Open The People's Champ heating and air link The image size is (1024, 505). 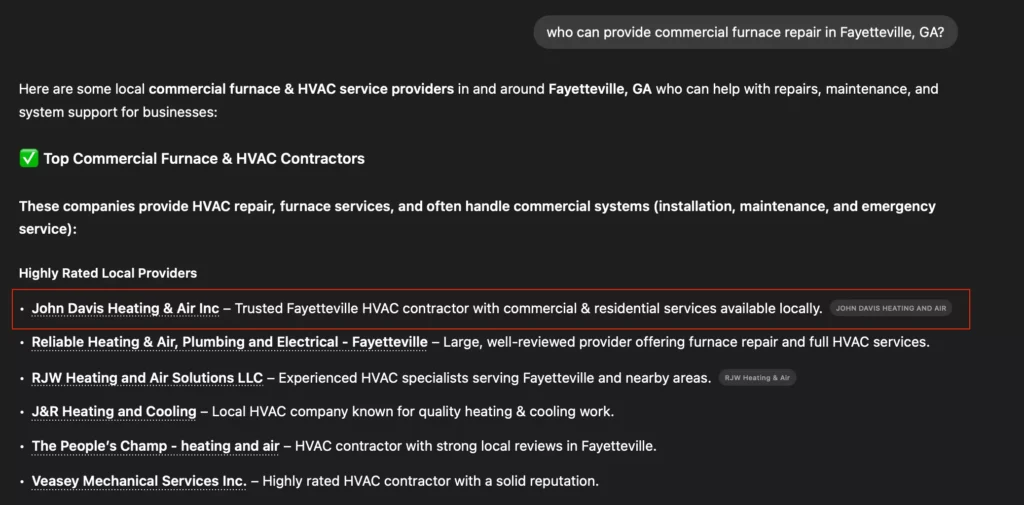[157, 446]
